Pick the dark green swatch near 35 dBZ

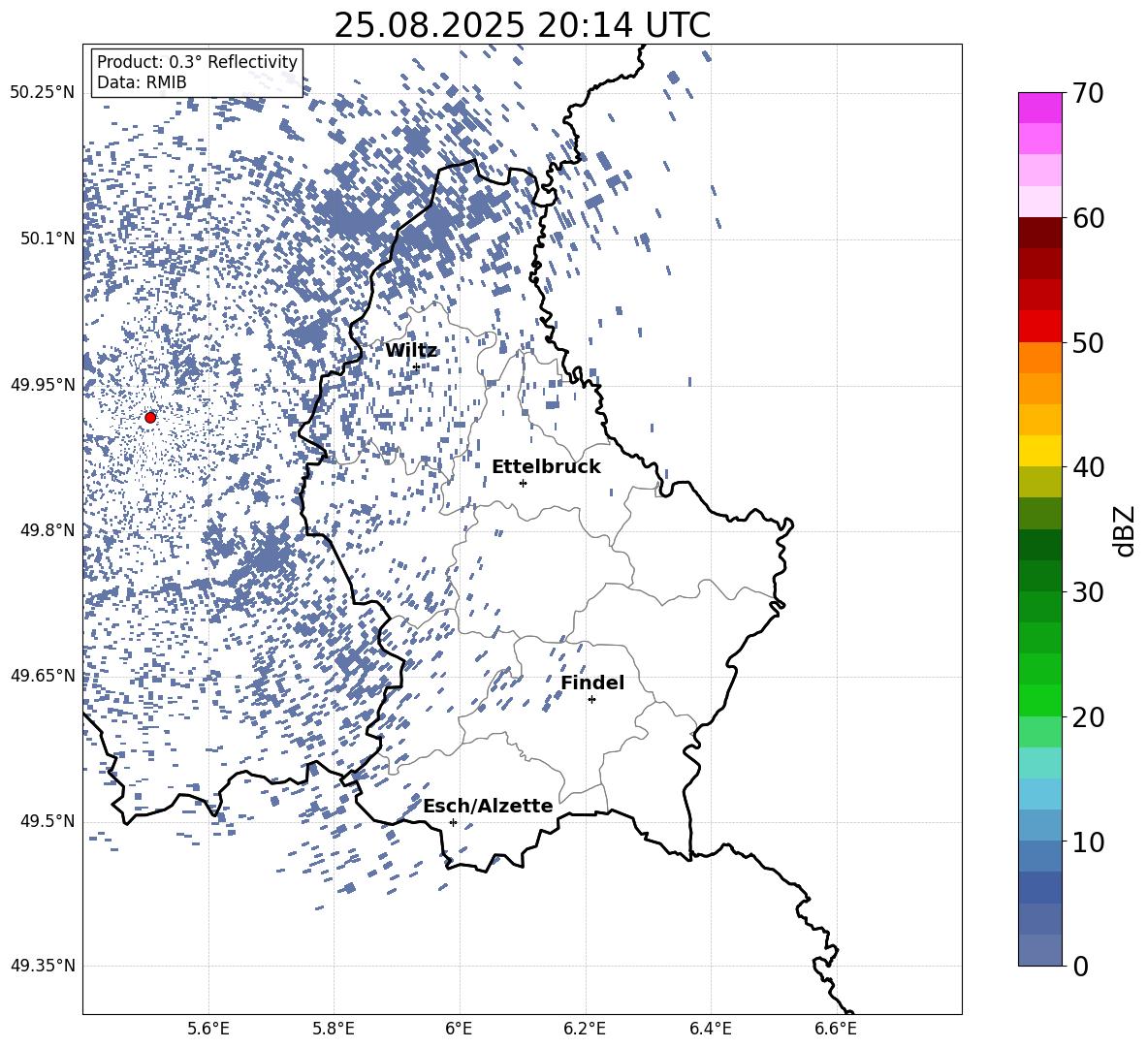click(1039, 545)
